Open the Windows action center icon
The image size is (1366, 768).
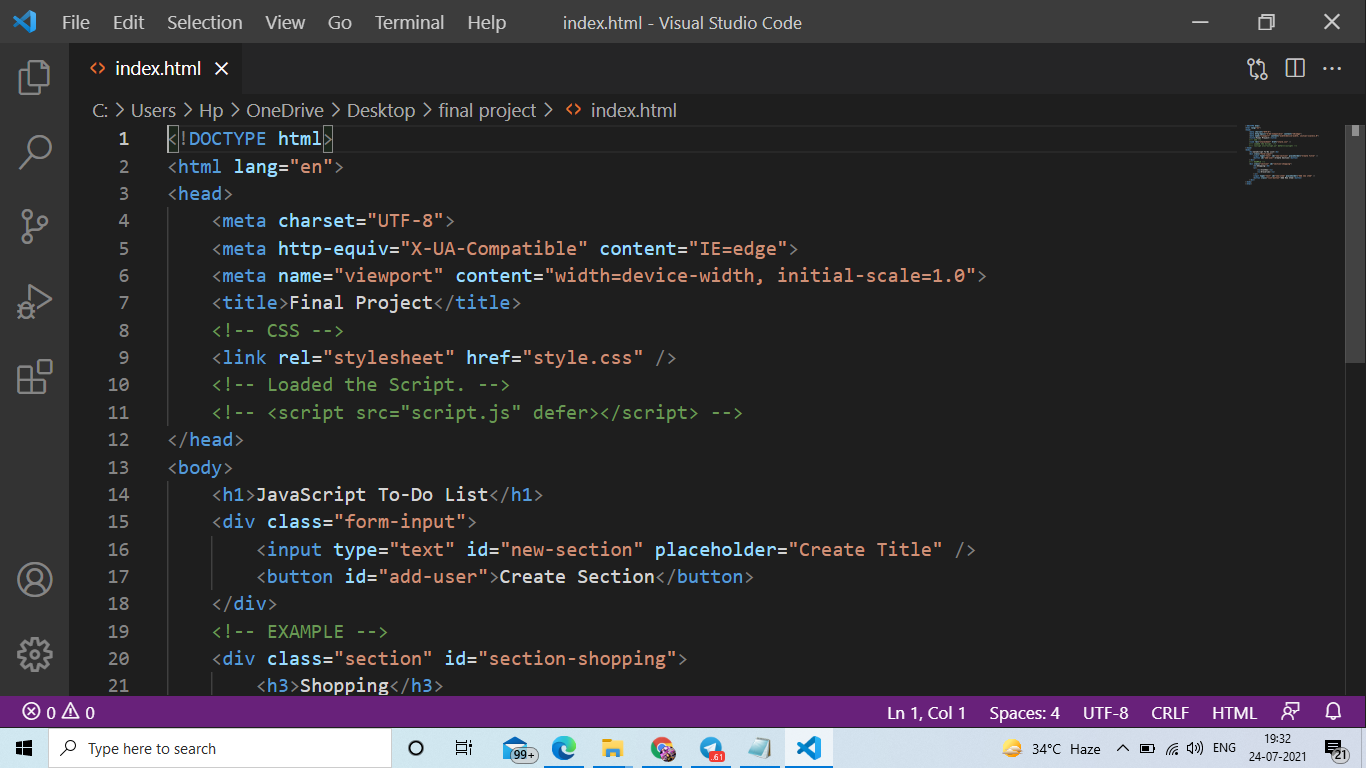click(x=1335, y=748)
